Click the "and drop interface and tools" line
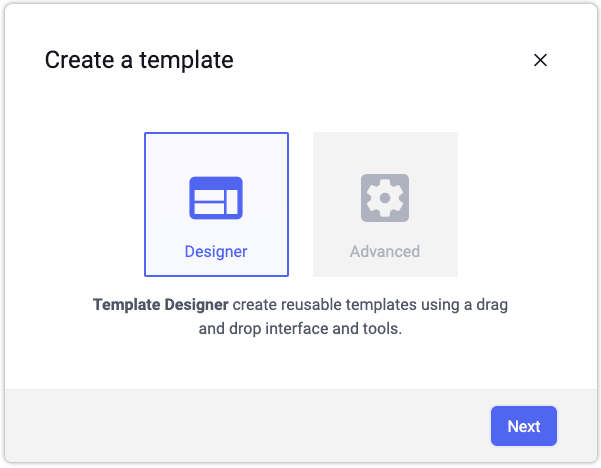 pos(300,328)
